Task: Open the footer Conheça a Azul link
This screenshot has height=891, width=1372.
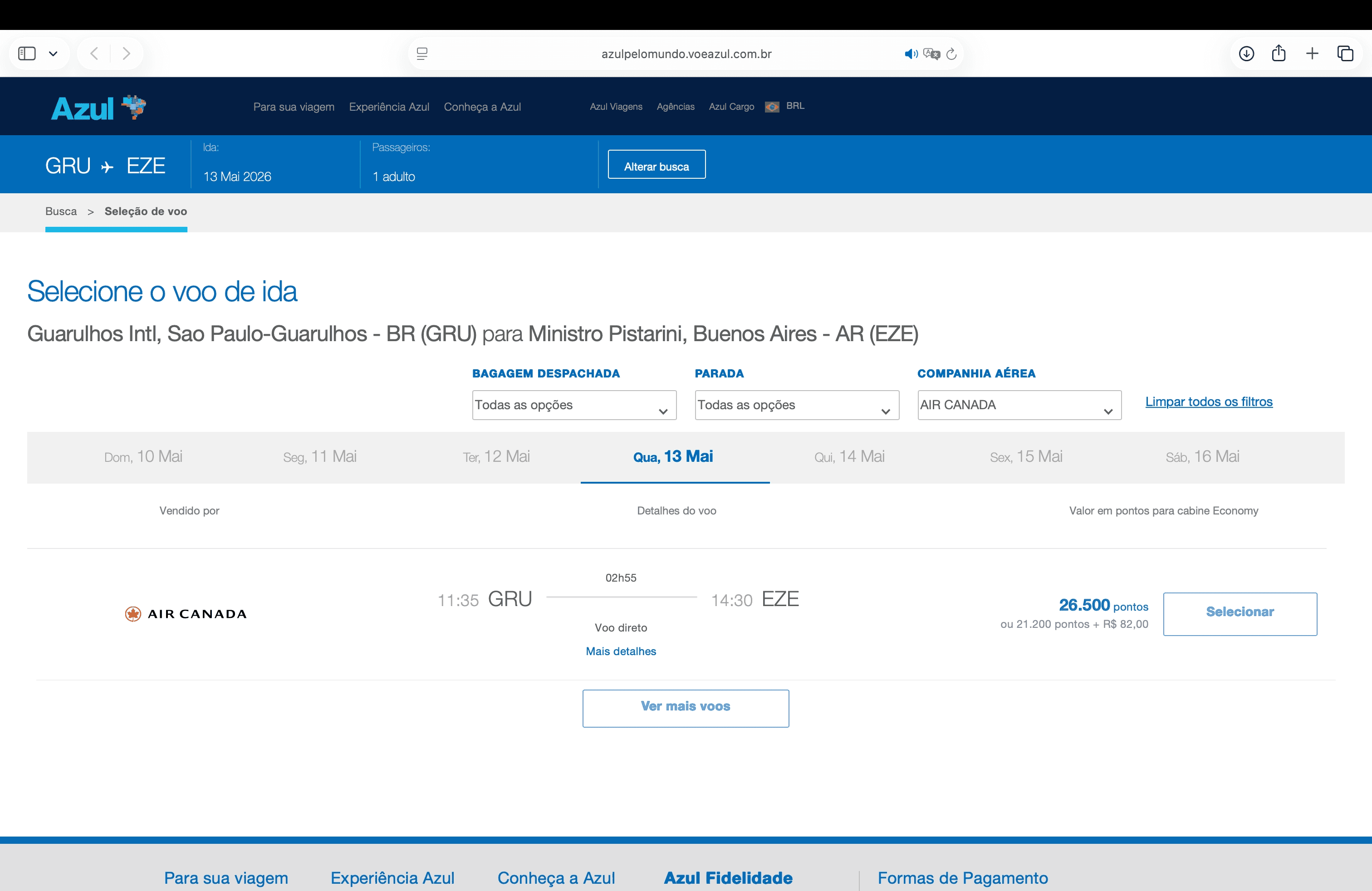Action: click(556, 878)
